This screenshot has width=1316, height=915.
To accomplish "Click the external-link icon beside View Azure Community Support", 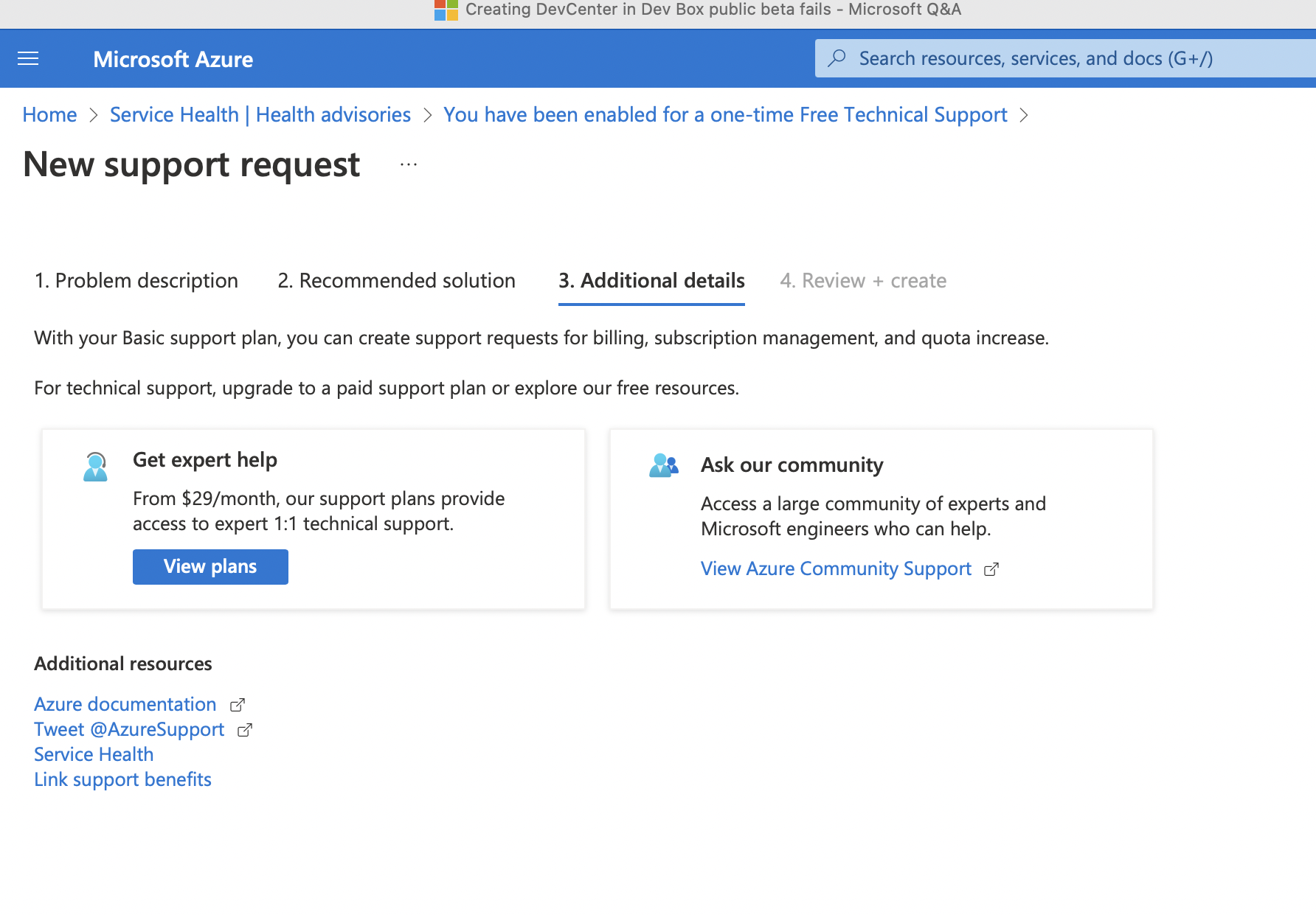I will [x=991, y=568].
